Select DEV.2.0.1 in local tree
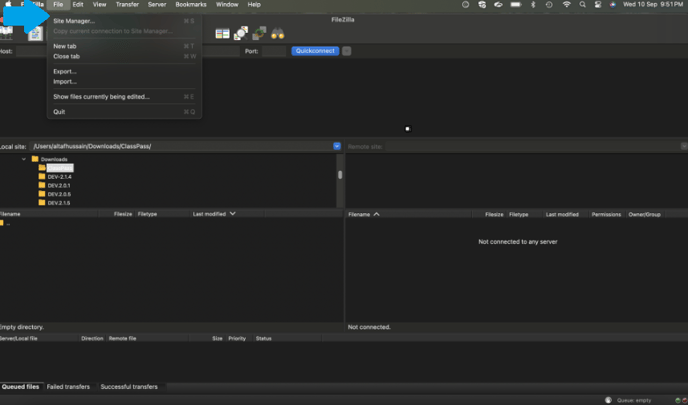Image resolution: width=688 pixels, height=405 pixels. [59, 186]
